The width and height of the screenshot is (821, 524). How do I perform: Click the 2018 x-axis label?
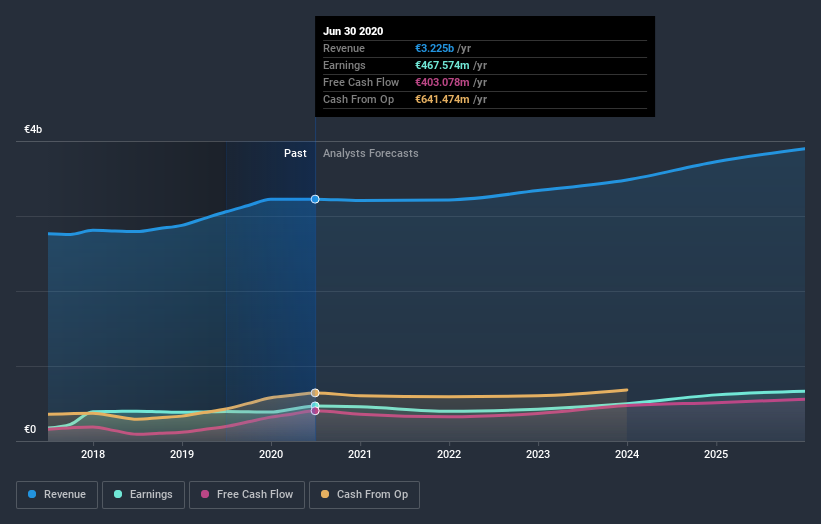click(93, 454)
